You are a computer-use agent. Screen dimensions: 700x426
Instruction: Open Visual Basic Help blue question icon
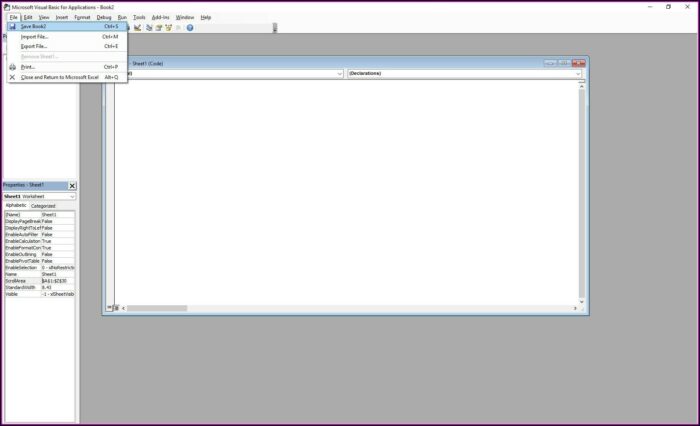[190, 28]
